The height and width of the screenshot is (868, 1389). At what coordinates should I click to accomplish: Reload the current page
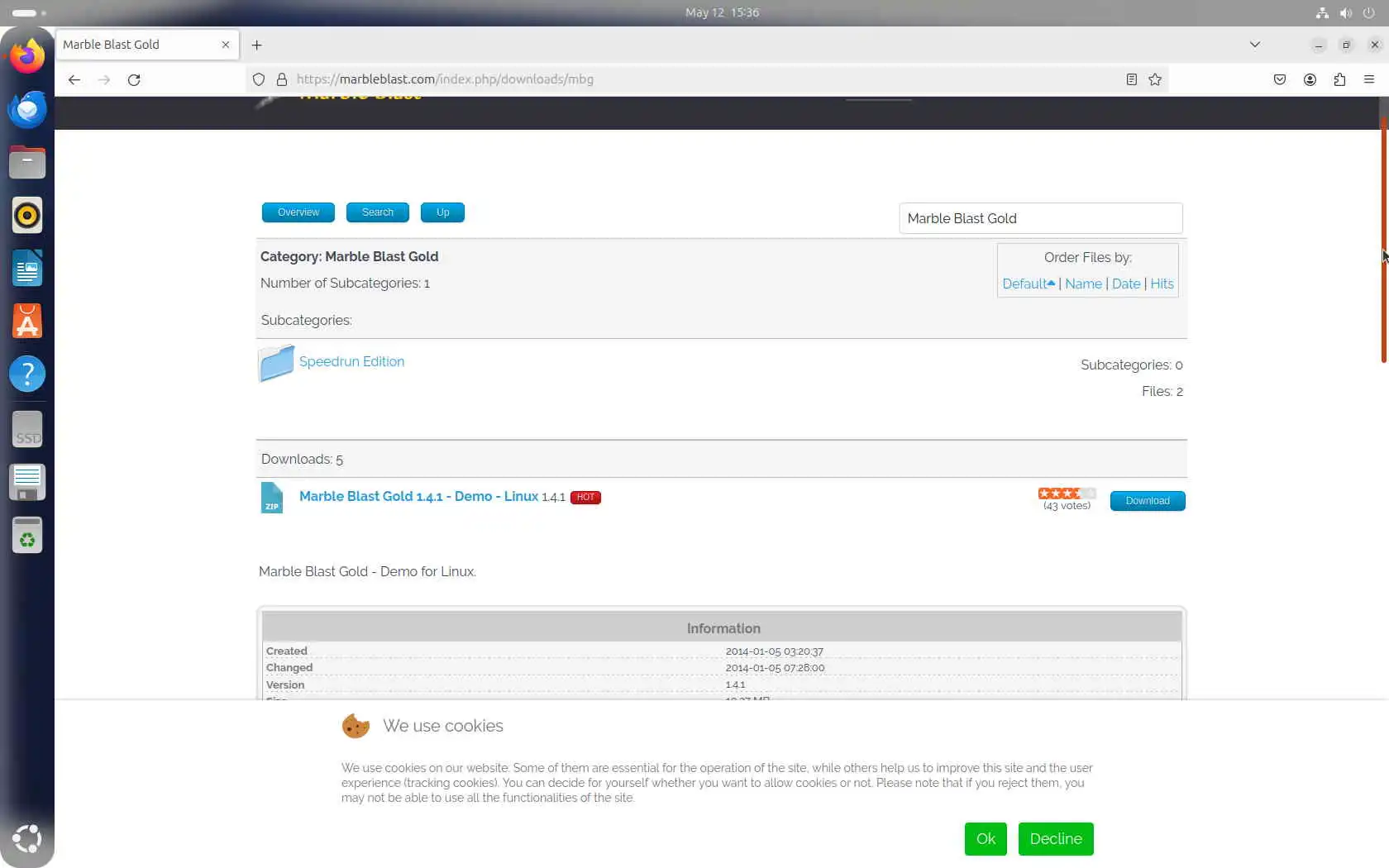(x=134, y=79)
